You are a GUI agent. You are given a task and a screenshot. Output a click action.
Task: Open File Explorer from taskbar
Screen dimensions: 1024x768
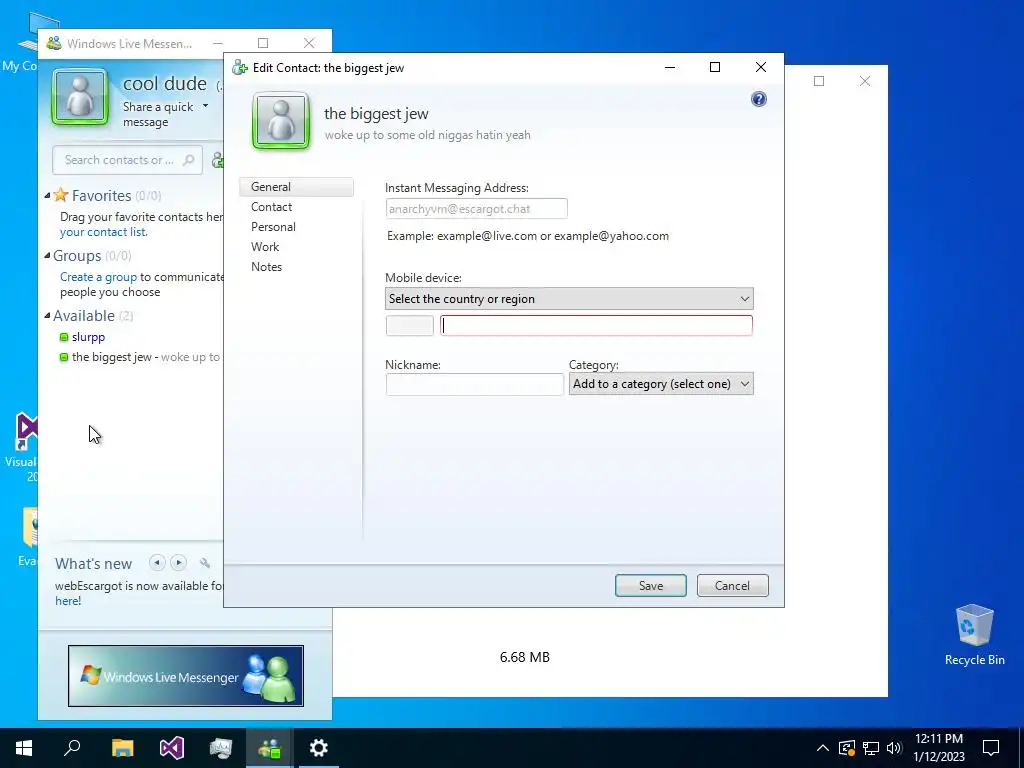(122, 748)
